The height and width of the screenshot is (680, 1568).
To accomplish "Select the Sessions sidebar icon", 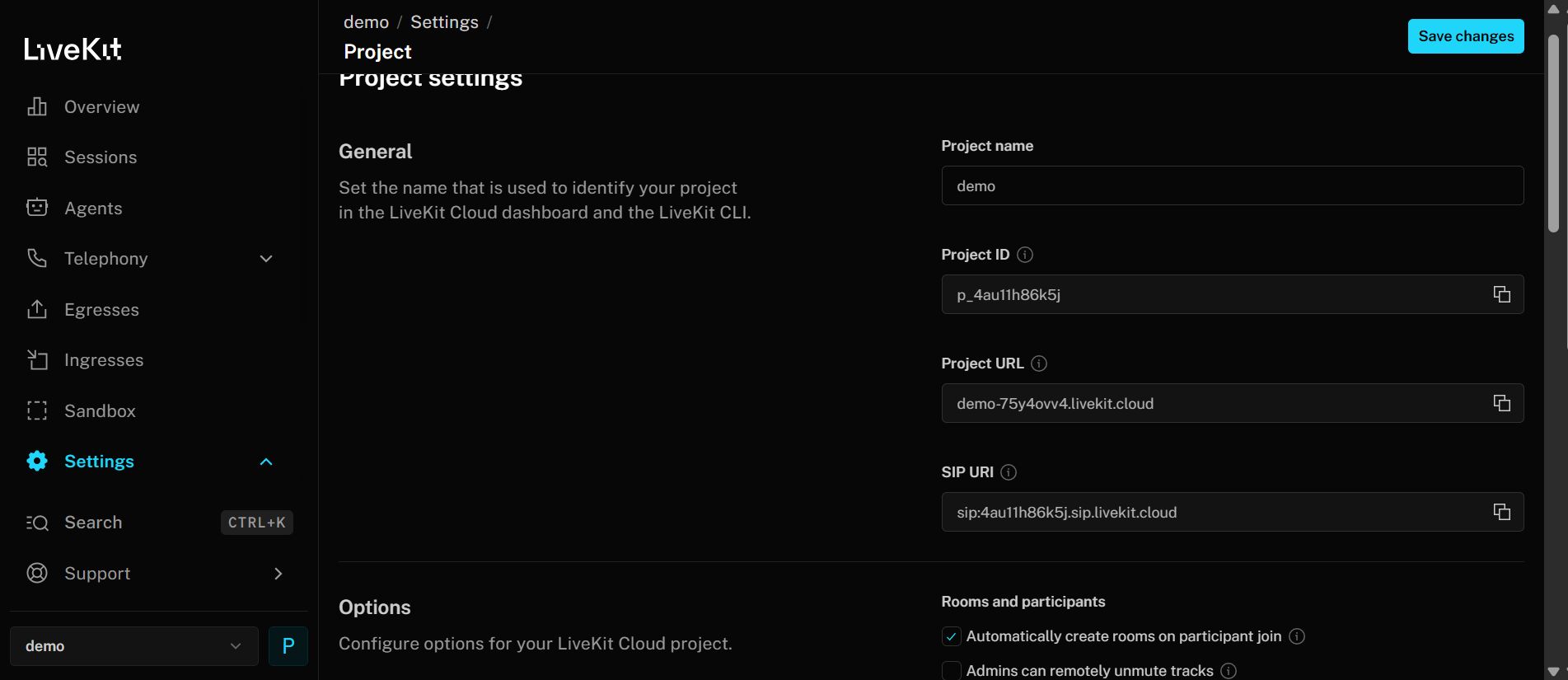I will point(37,157).
